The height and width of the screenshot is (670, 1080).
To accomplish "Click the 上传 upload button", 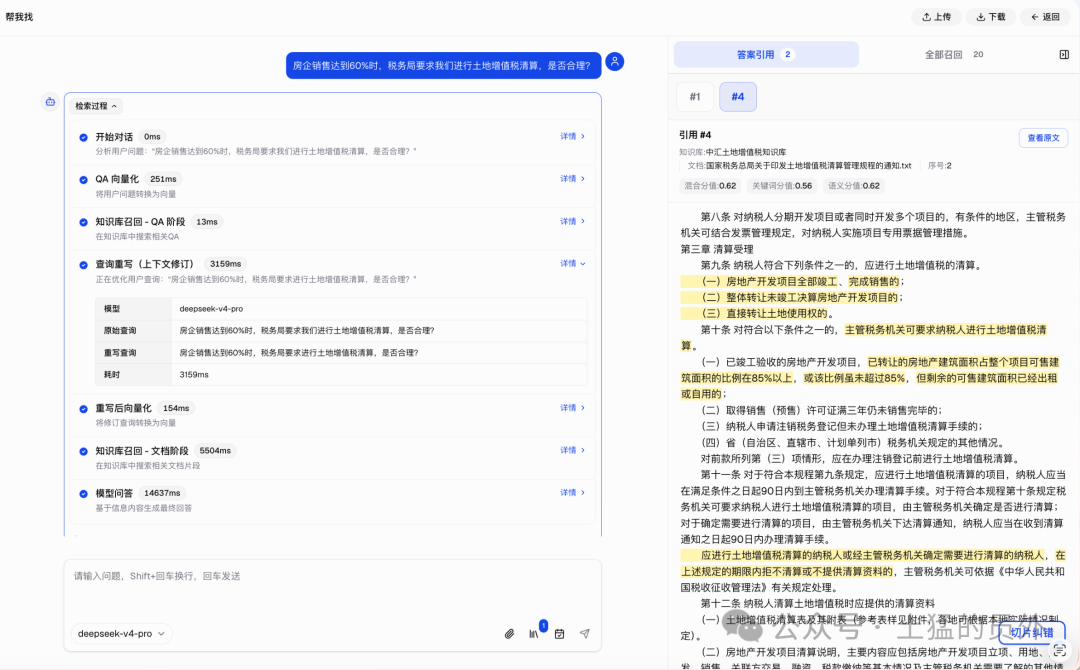I will 936,17.
